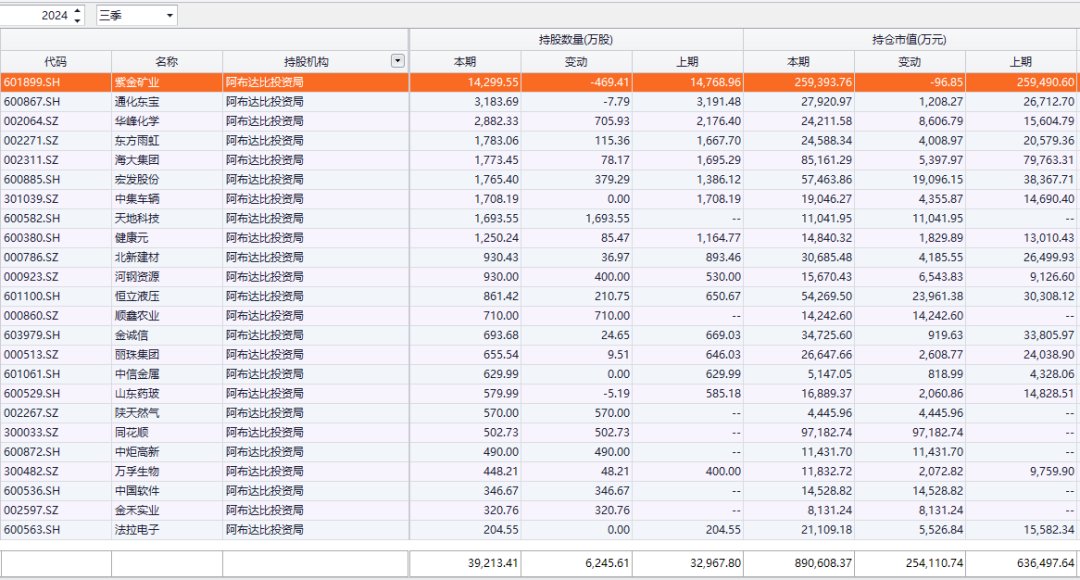The width and height of the screenshot is (1080, 580).
Task: Select stock code 600885.SH
Action: [x=32, y=179]
